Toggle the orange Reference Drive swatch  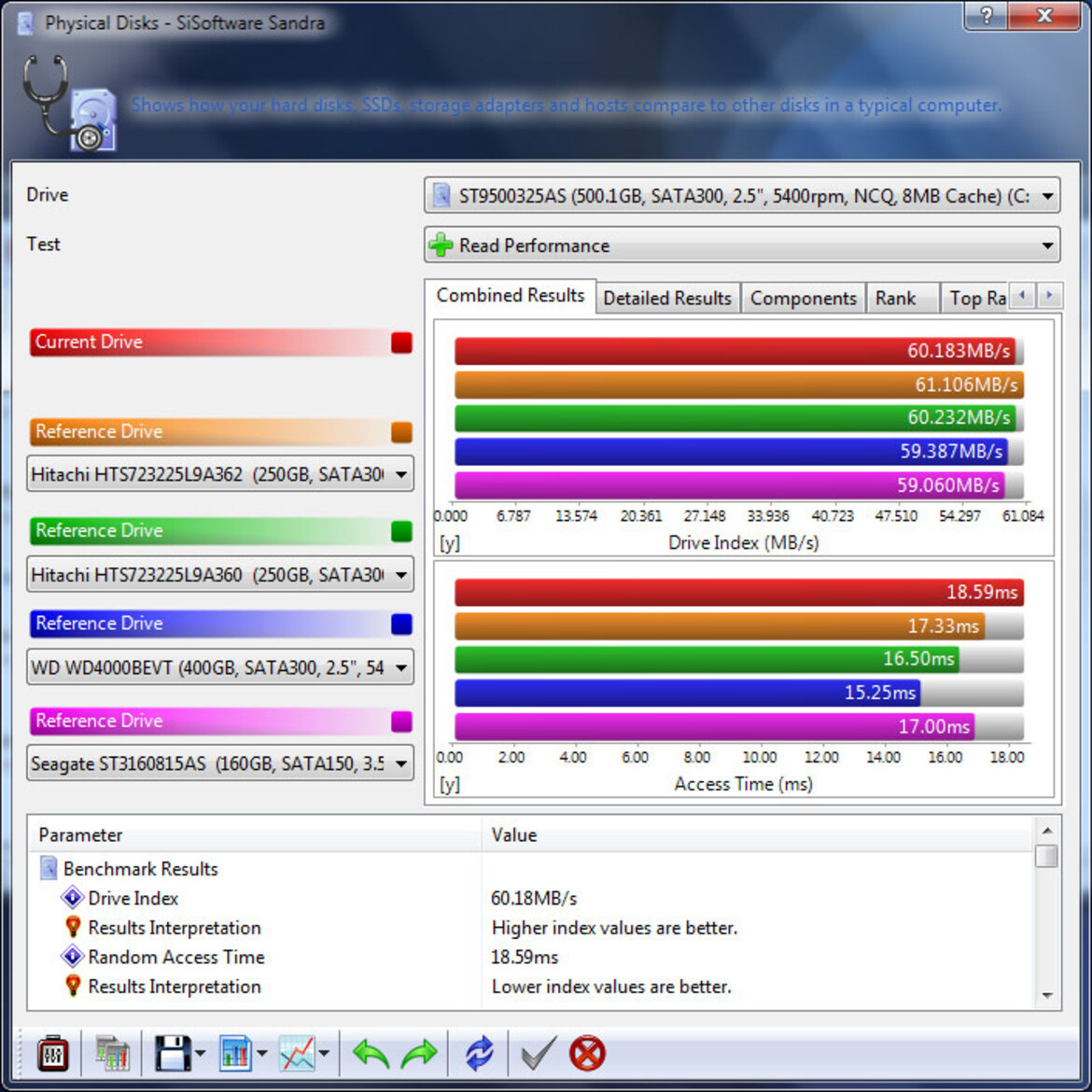click(x=402, y=432)
